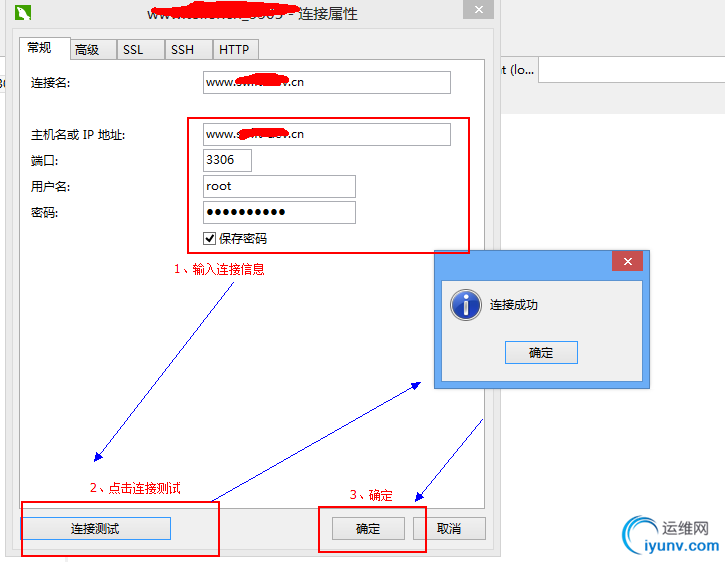Open the HTTP tab
The image size is (725, 562).
(x=235, y=49)
